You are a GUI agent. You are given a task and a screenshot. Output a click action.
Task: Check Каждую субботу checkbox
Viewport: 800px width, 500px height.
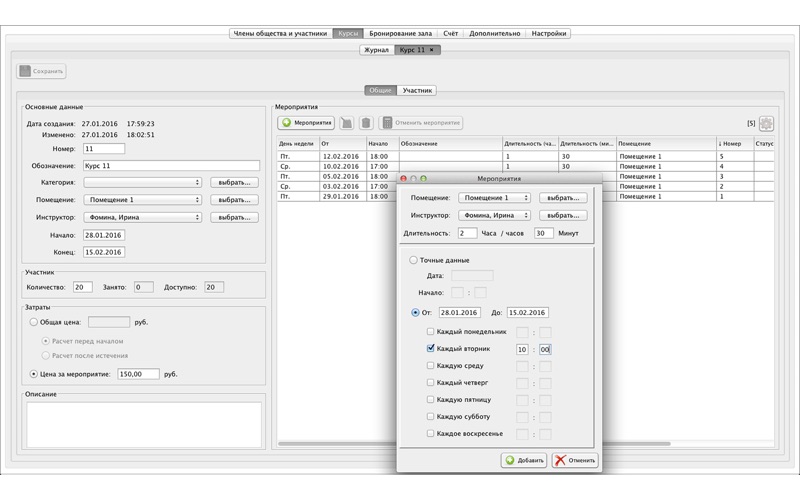(430, 416)
